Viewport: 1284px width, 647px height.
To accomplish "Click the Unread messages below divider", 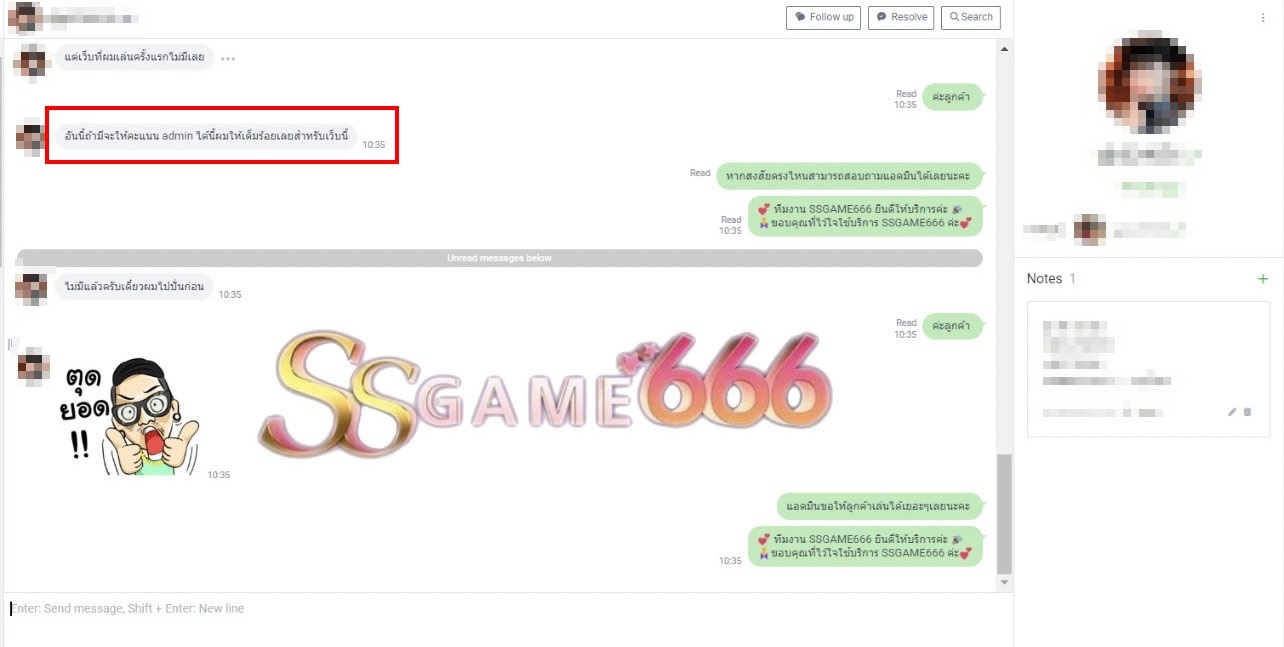I will coord(499,258).
